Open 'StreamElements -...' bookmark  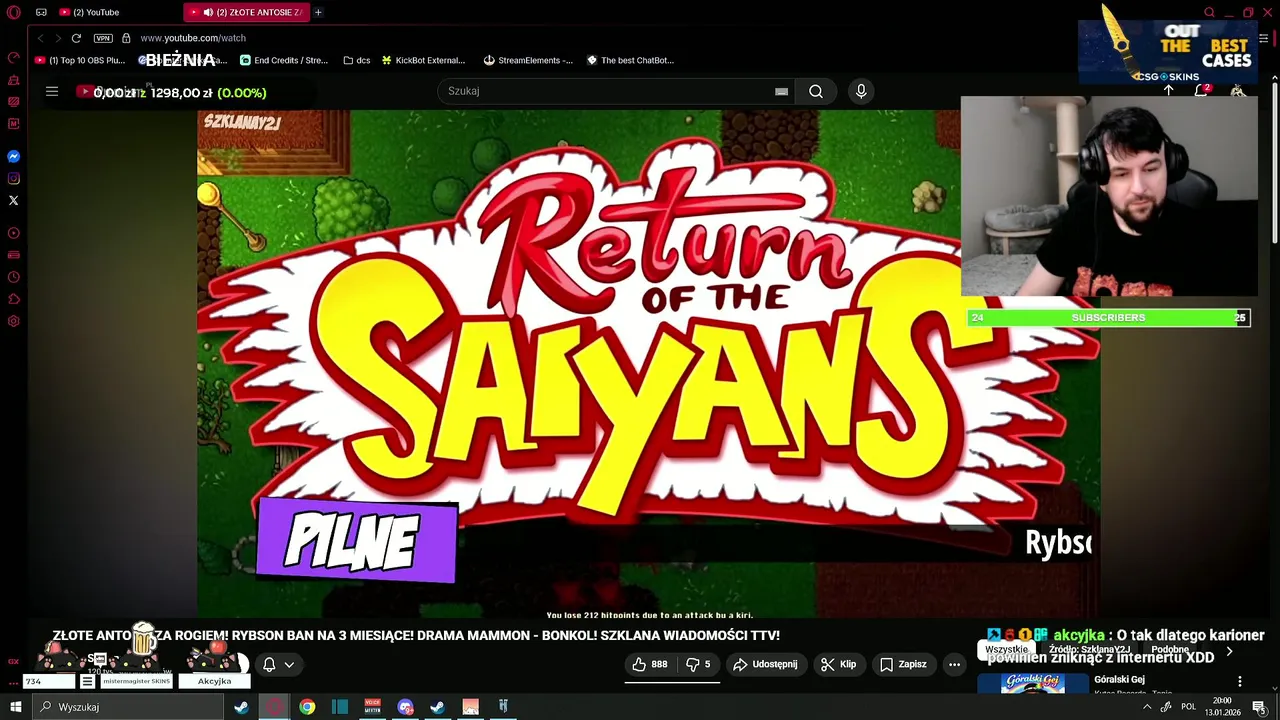point(528,60)
